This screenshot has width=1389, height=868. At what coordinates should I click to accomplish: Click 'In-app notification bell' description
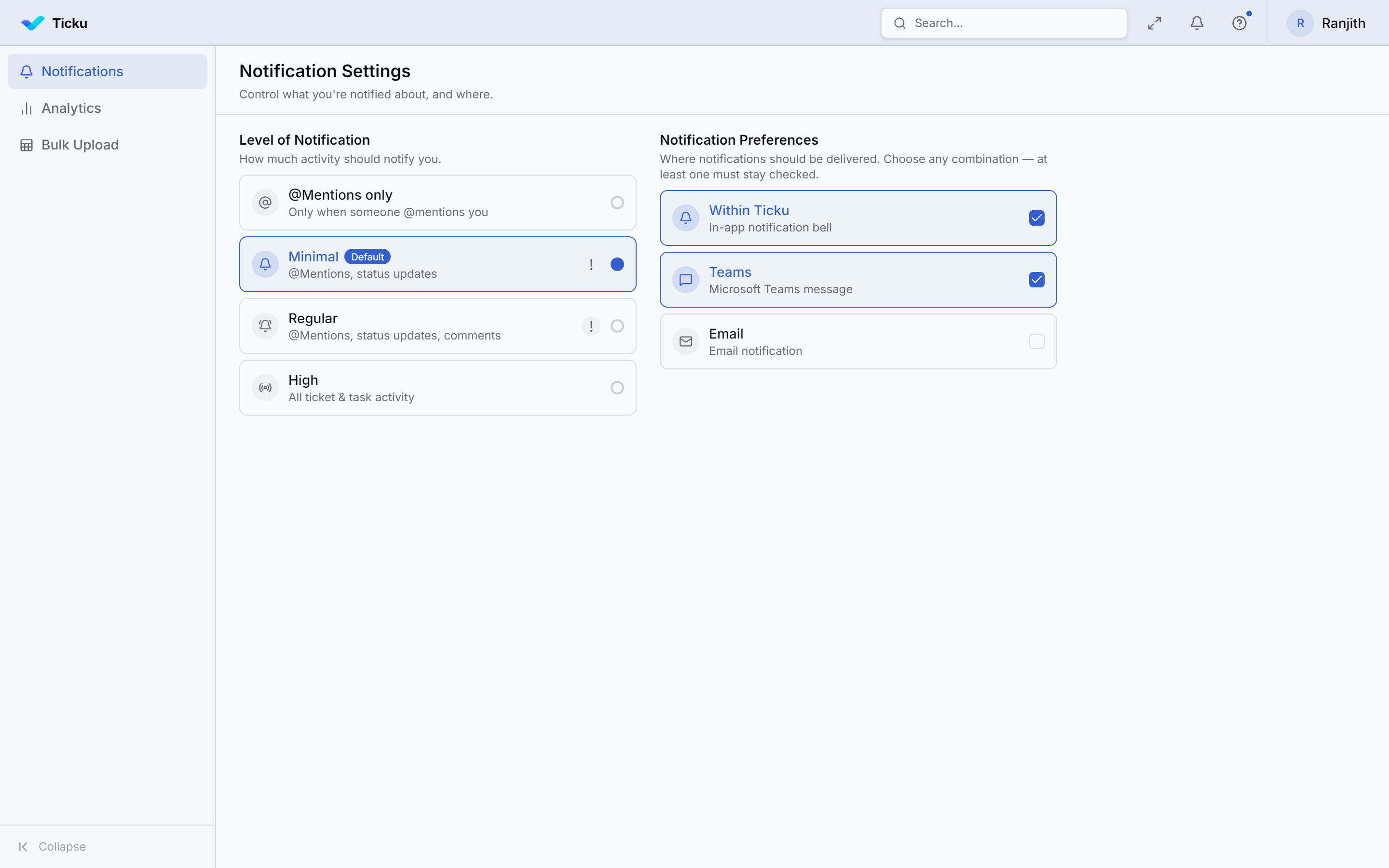pos(770,227)
